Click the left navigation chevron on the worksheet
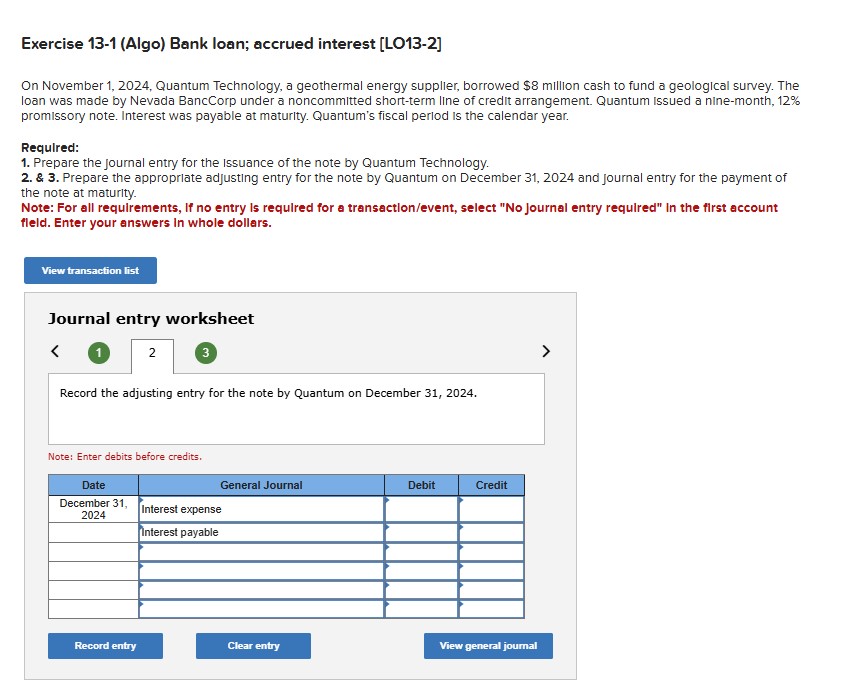This screenshot has width=842, height=680. coord(55,352)
